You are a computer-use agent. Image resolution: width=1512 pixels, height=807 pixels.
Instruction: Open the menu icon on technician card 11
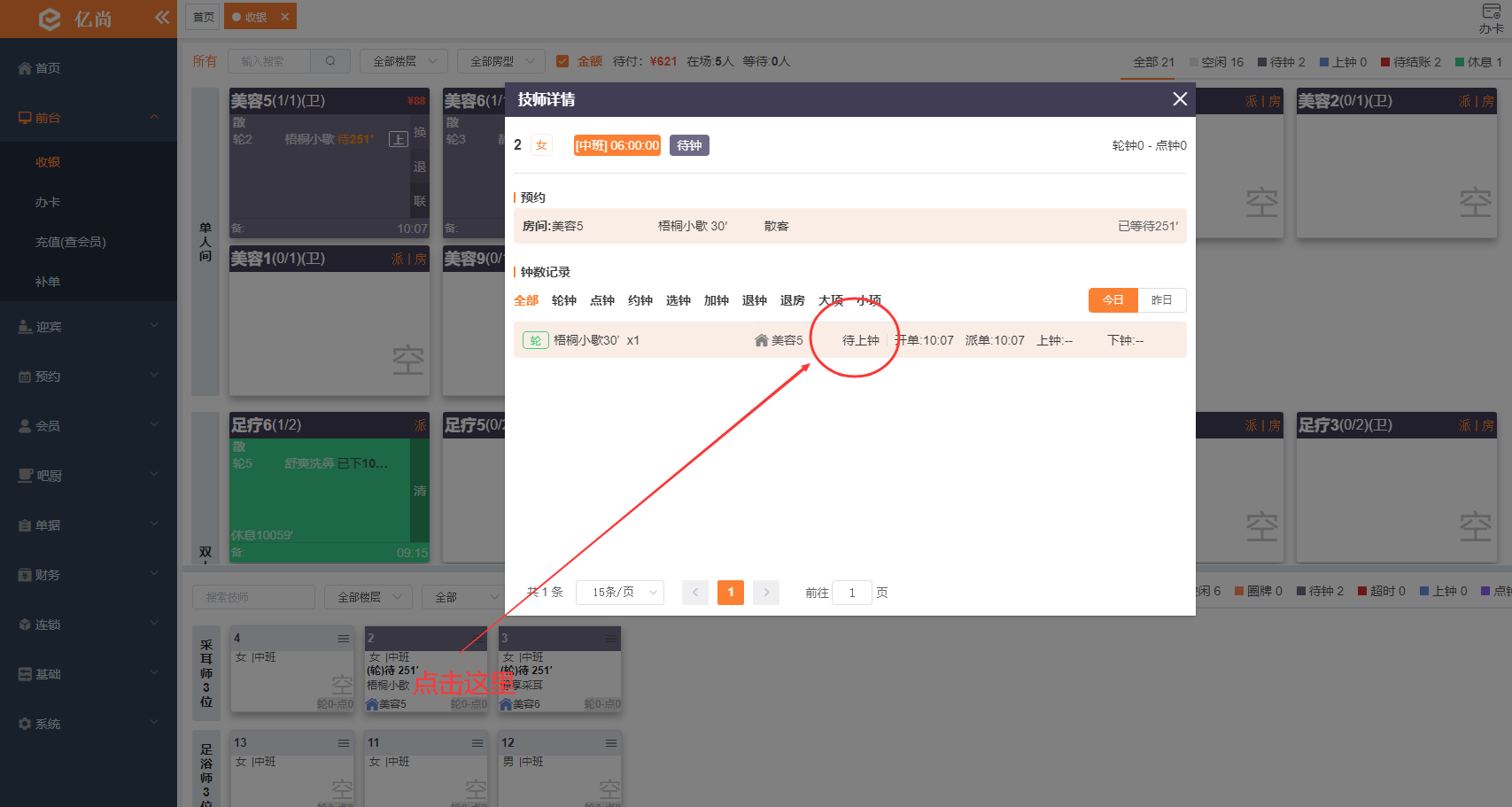coord(477,743)
